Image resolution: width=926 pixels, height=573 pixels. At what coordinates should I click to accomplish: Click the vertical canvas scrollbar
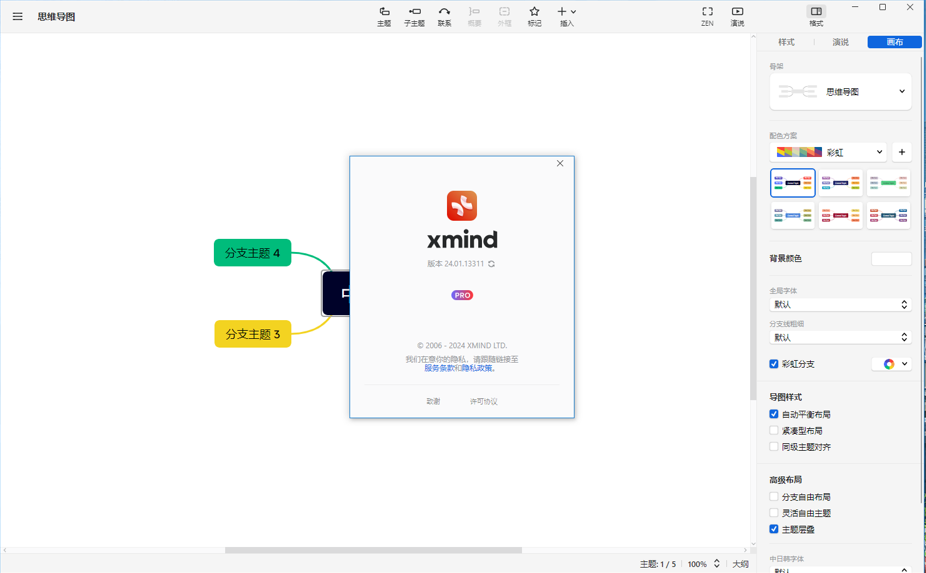[753, 288]
